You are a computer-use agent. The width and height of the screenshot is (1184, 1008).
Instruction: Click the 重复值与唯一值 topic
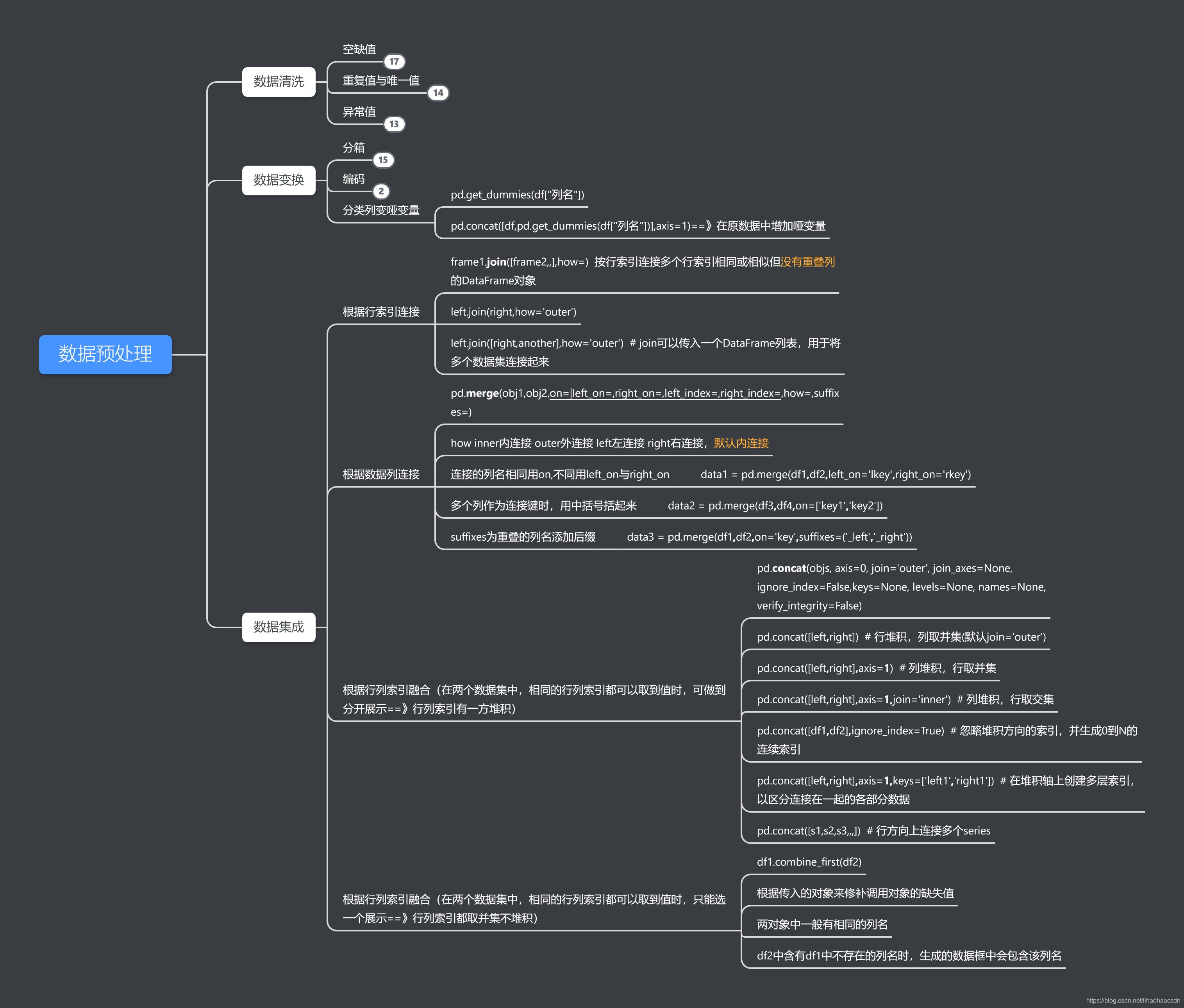(x=381, y=80)
